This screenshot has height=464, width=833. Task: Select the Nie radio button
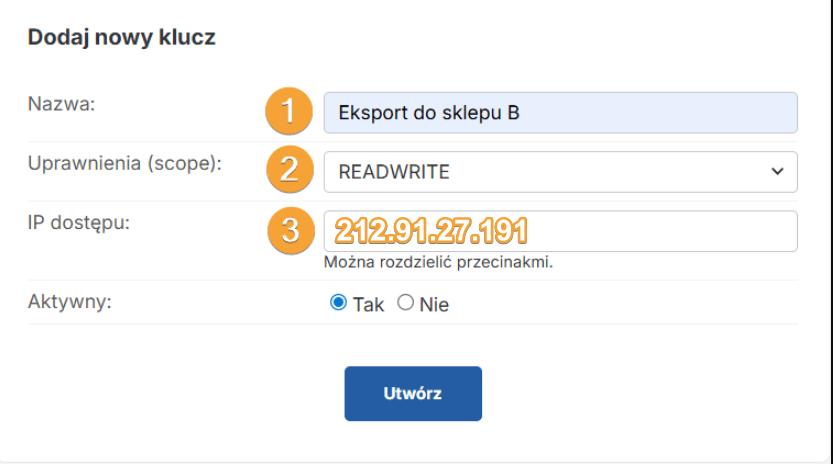405,303
